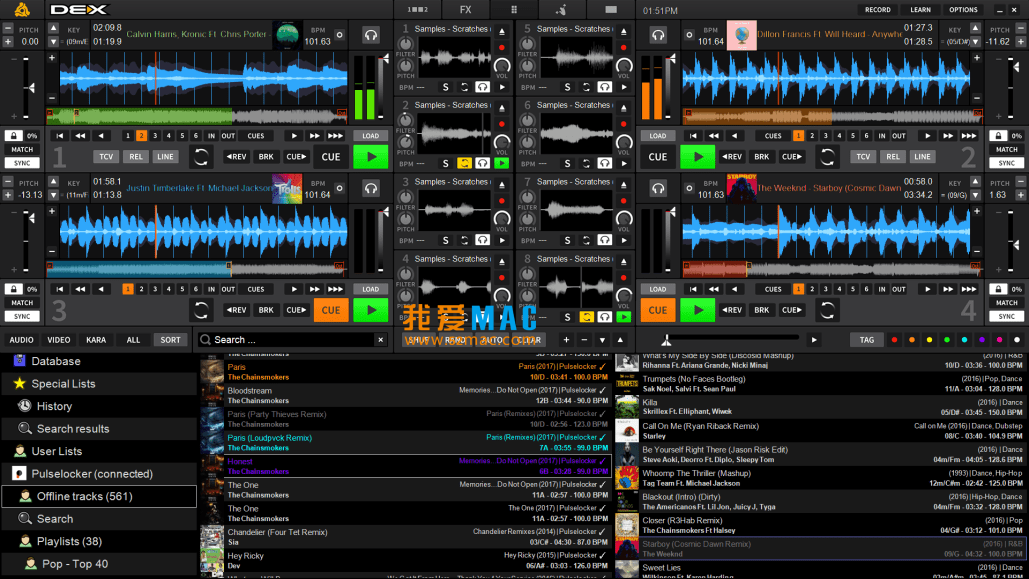
Task: Open SORT options in browser
Action: 170,340
